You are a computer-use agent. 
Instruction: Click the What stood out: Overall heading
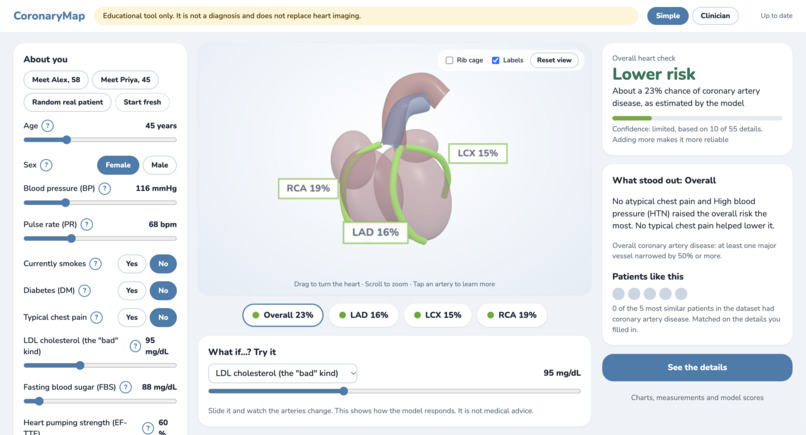[x=664, y=180]
